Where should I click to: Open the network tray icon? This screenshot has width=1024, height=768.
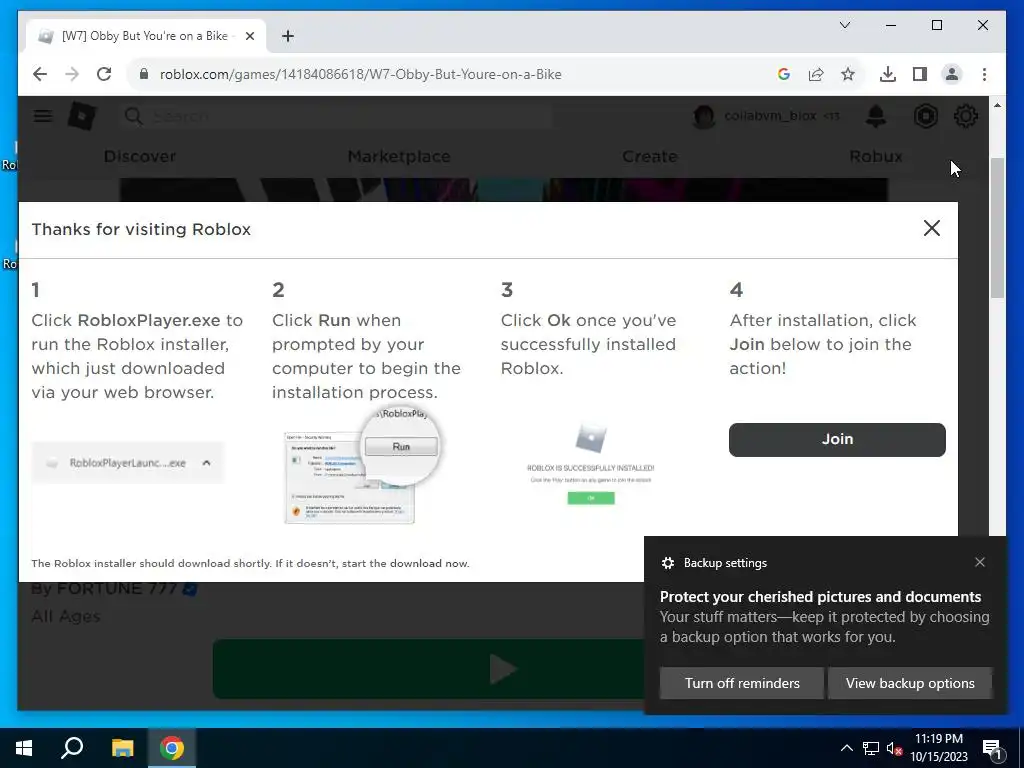pyautogui.click(x=871, y=748)
